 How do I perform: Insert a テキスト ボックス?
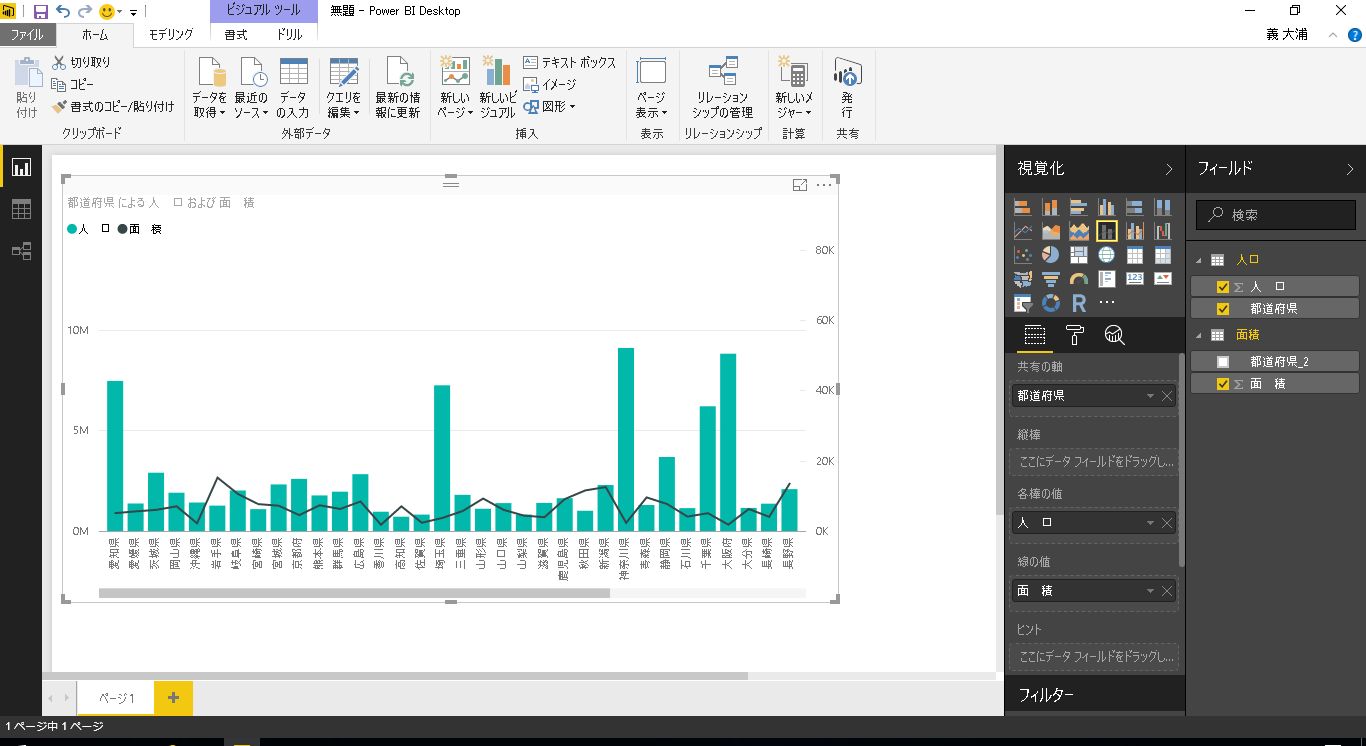pyautogui.click(x=570, y=62)
